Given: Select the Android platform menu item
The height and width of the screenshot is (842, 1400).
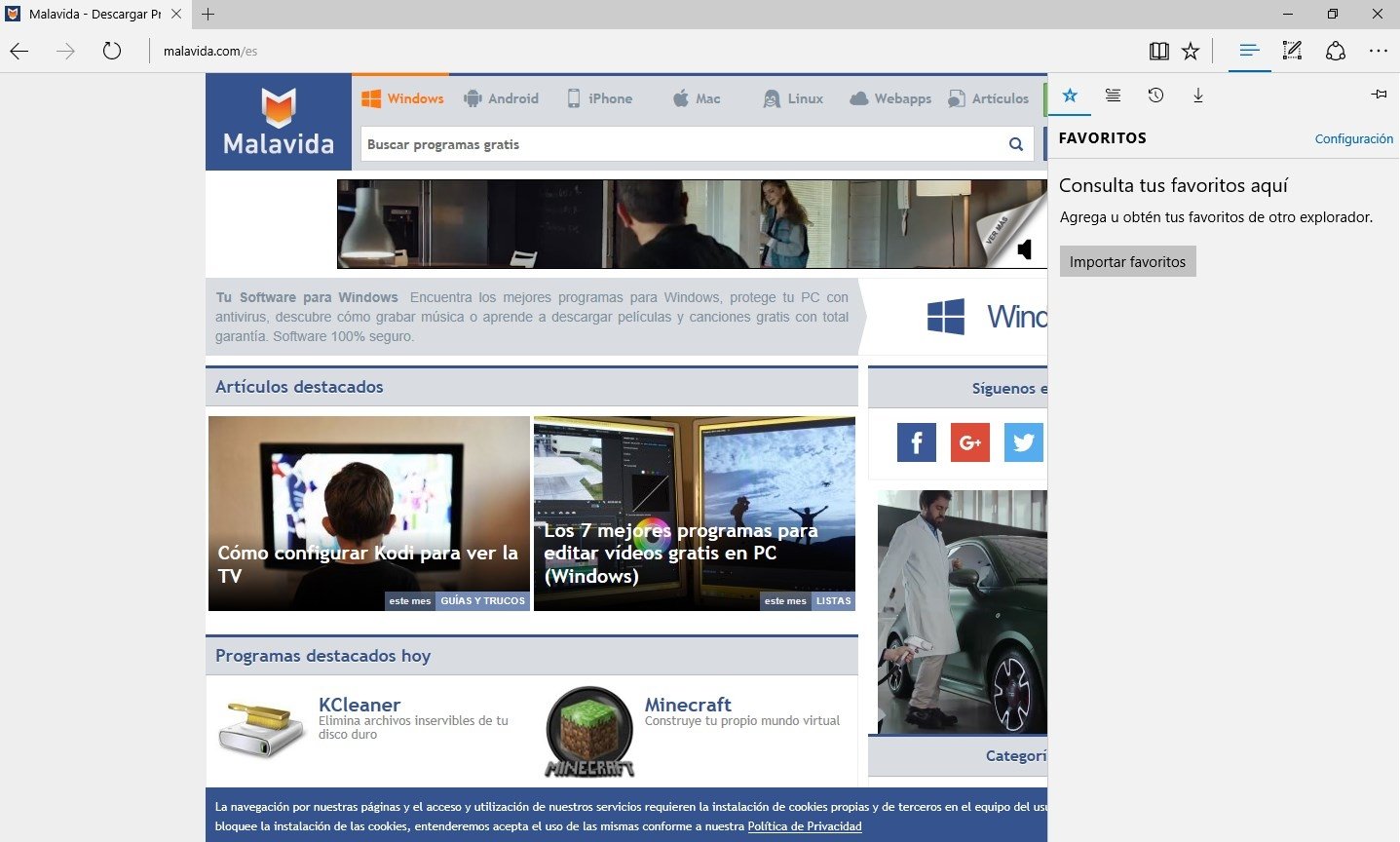Looking at the screenshot, I should click(501, 98).
